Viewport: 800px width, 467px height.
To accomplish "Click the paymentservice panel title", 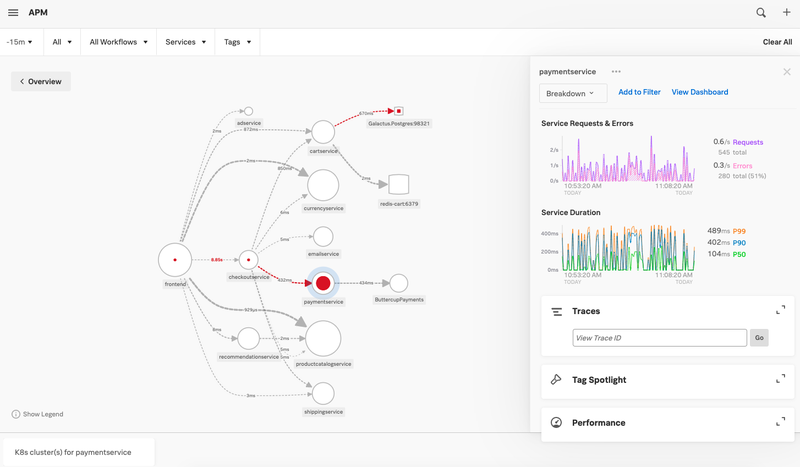I will click(x=567, y=71).
